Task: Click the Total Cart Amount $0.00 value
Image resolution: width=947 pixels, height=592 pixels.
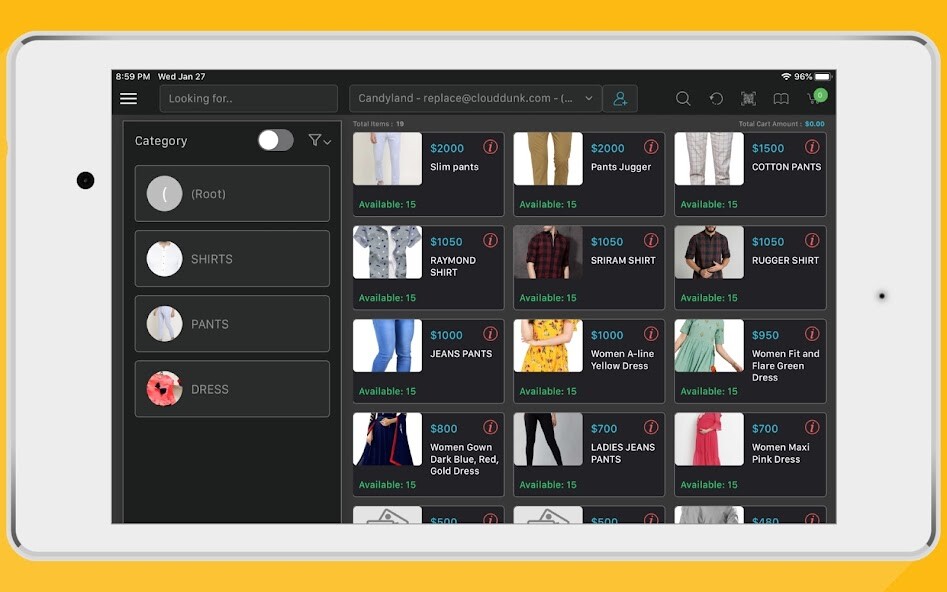Action: tap(815, 124)
